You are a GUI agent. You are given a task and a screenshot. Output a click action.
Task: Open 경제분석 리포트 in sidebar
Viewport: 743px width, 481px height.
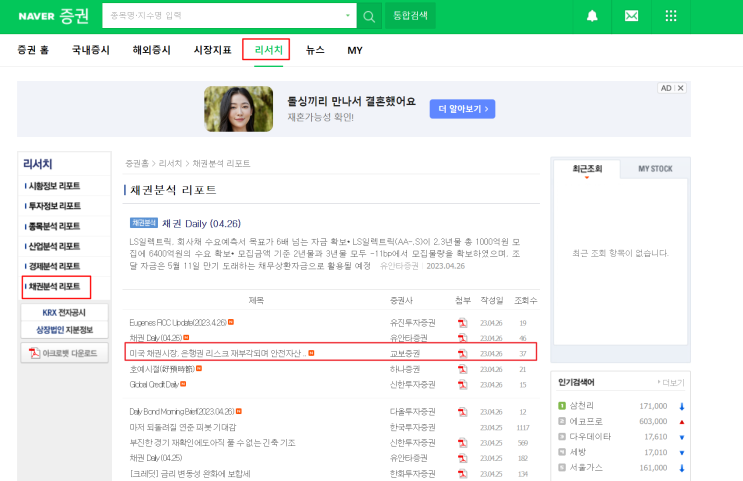pos(54,266)
